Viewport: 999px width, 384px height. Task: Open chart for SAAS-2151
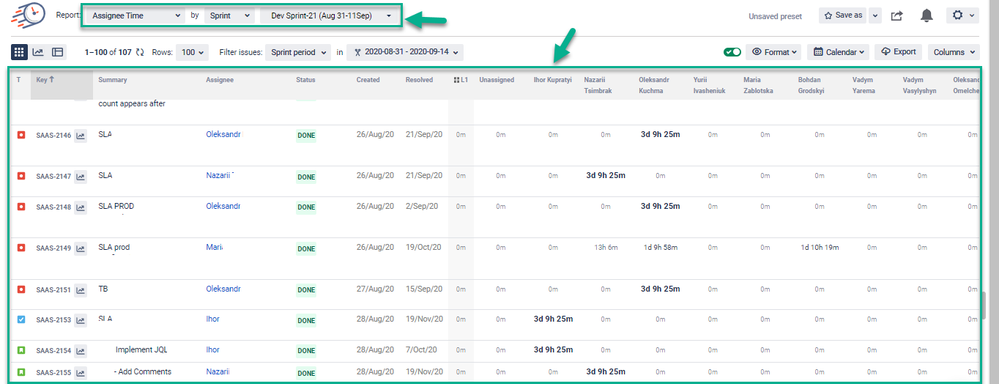click(x=81, y=290)
